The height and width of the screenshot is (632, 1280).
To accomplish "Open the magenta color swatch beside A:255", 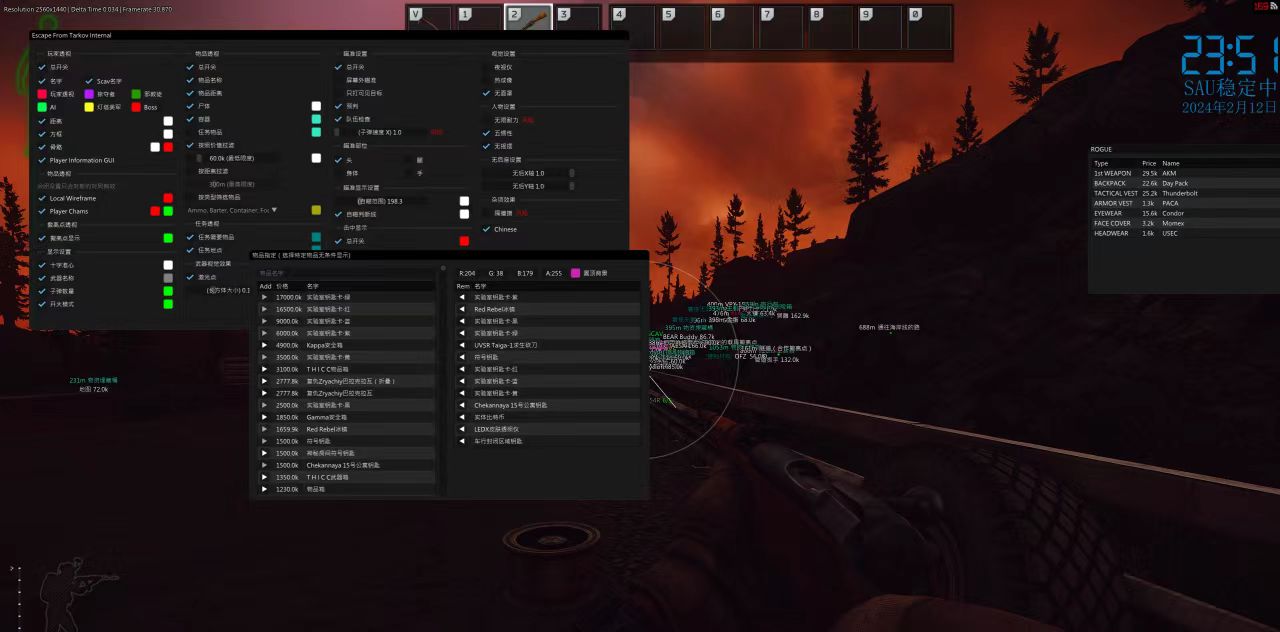I will 575,273.
